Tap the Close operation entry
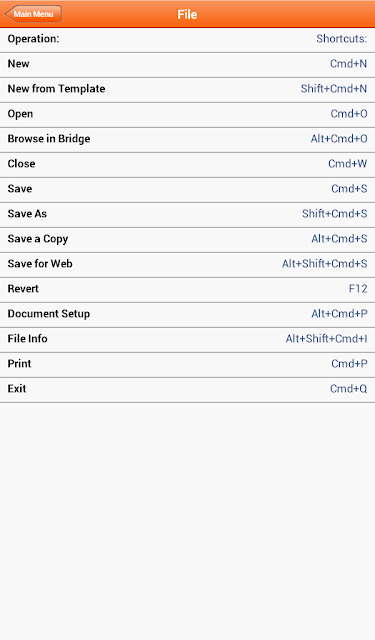 [187, 164]
